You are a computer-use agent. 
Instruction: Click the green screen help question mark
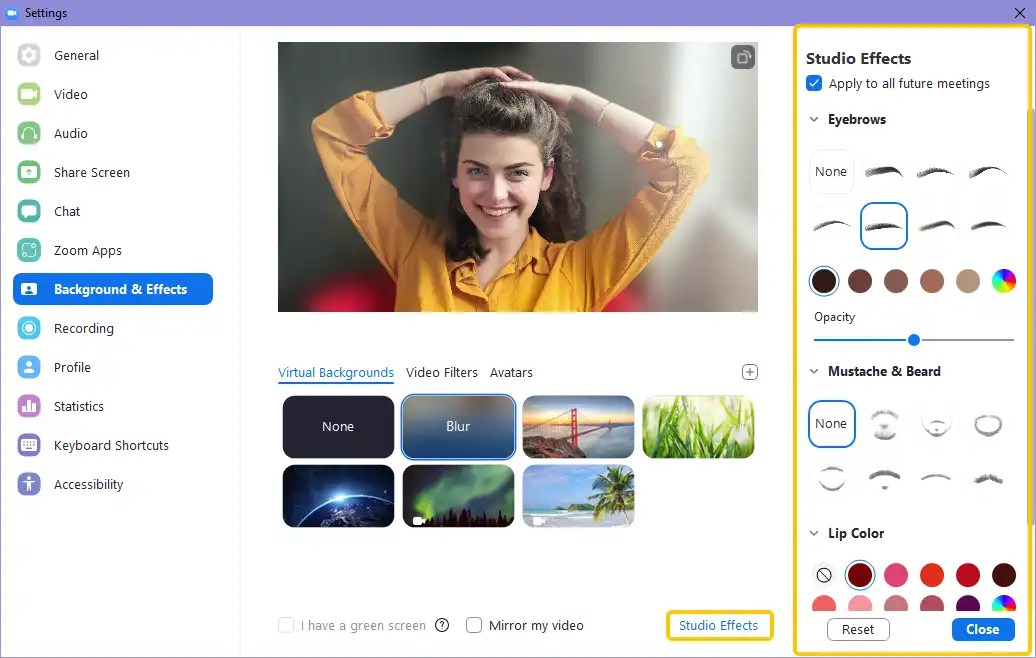442,625
